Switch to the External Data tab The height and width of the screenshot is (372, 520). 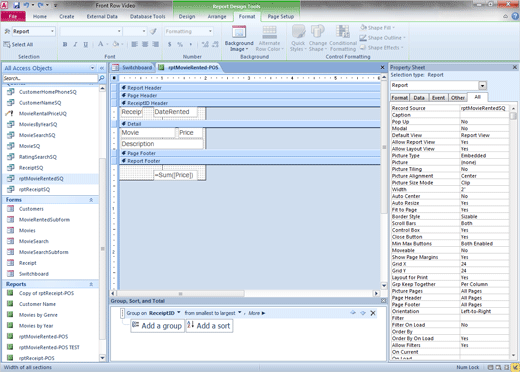point(102,16)
